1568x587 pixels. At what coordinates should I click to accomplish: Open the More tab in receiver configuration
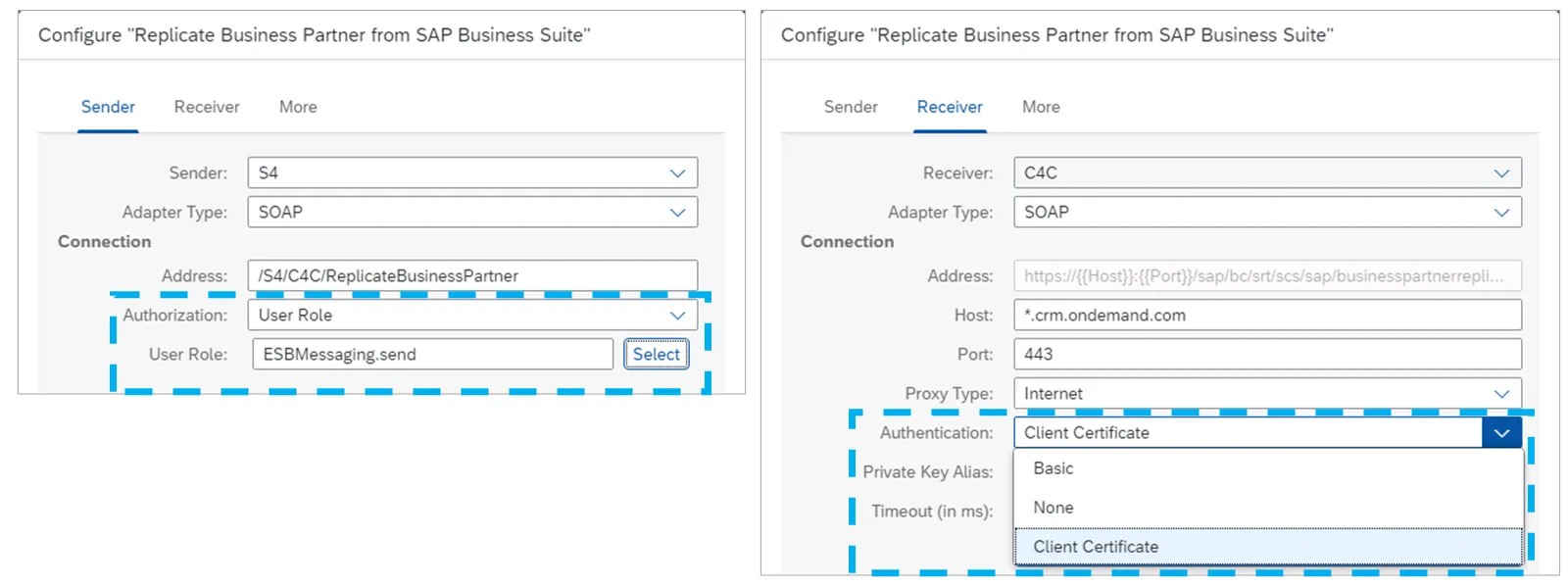[x=1040, y=106]
